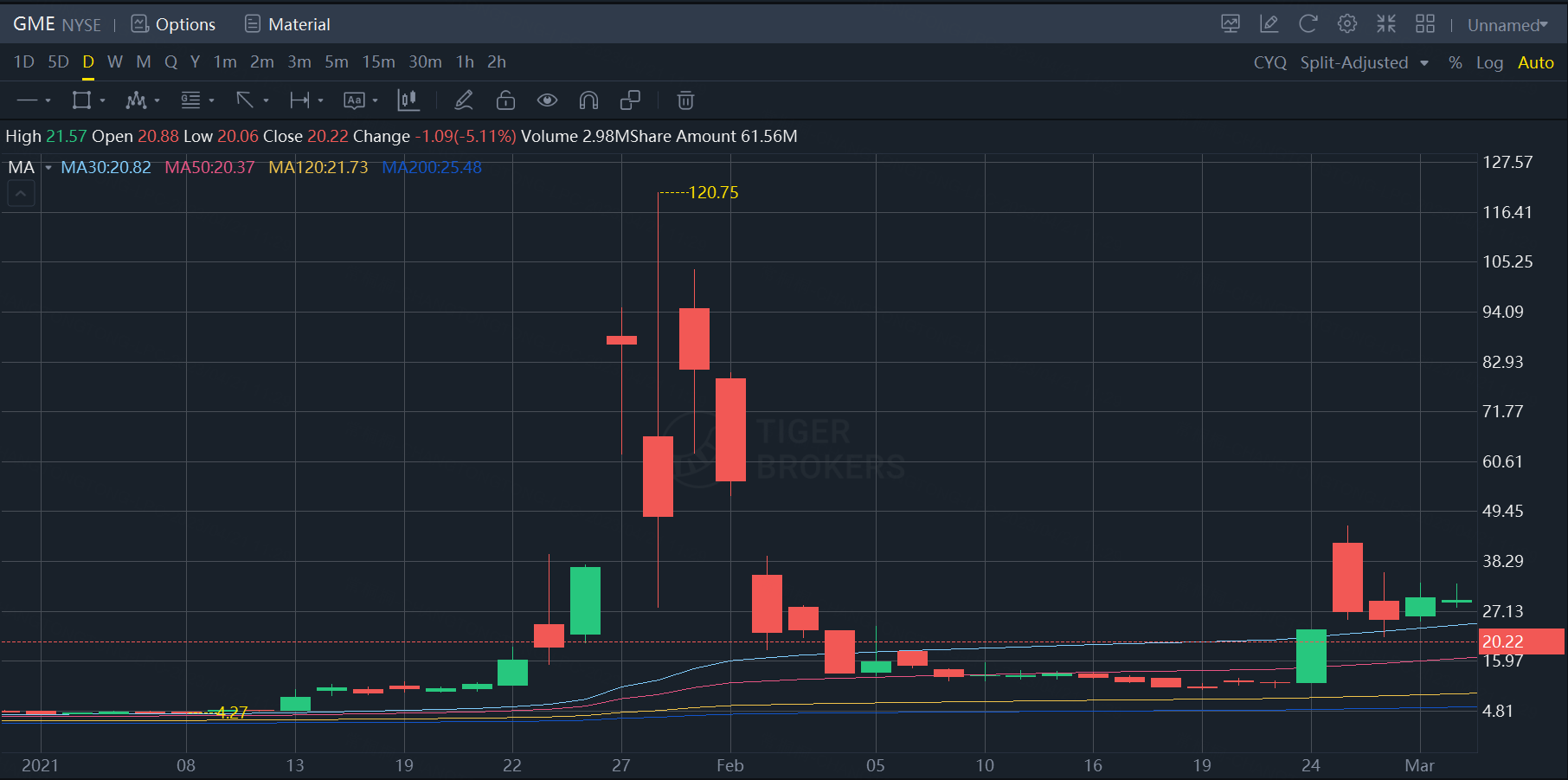Switch to the 1h interval
1568x780 pixels.
coord(465,61)
